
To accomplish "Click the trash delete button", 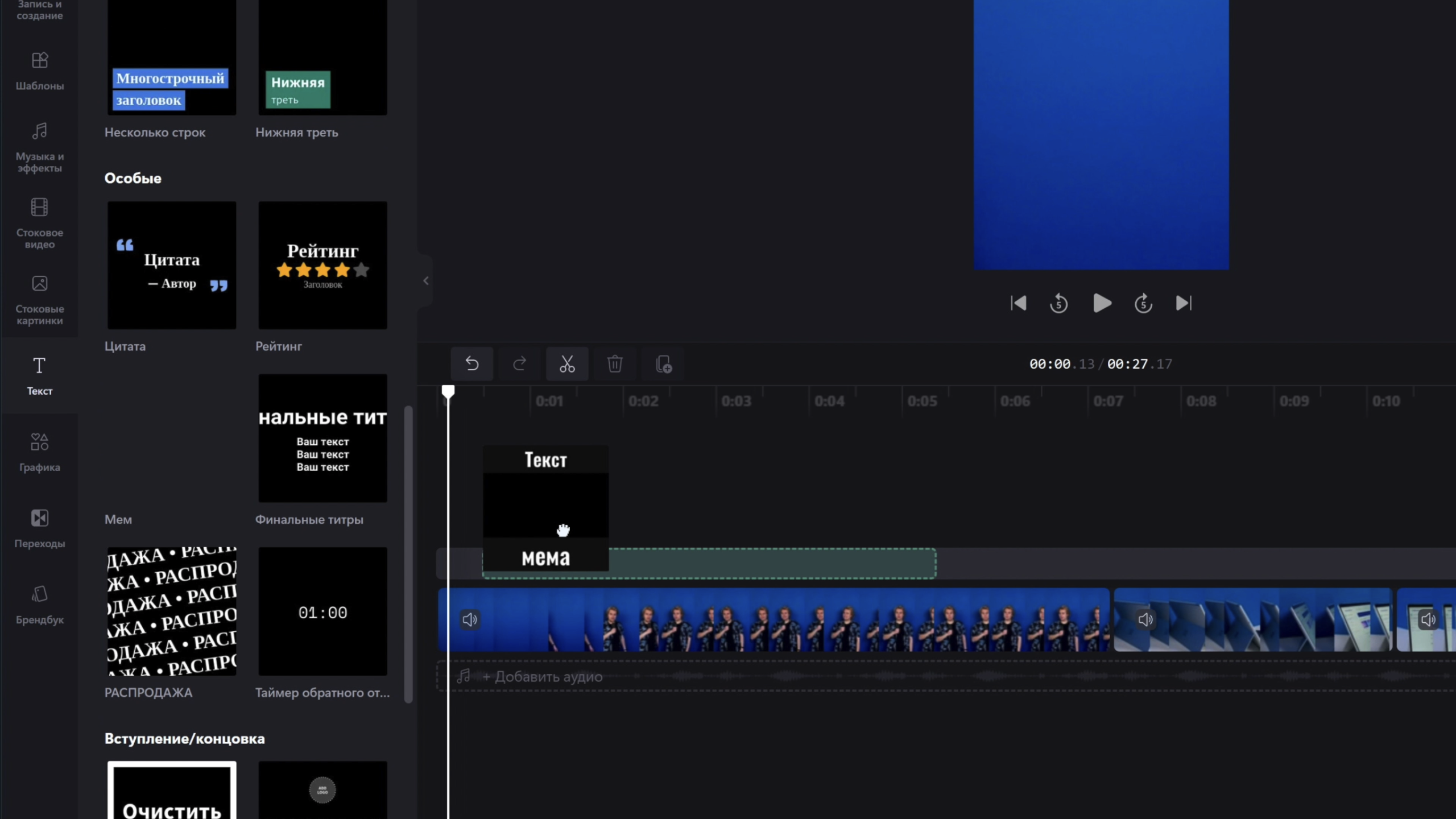I will click(615, 363).
